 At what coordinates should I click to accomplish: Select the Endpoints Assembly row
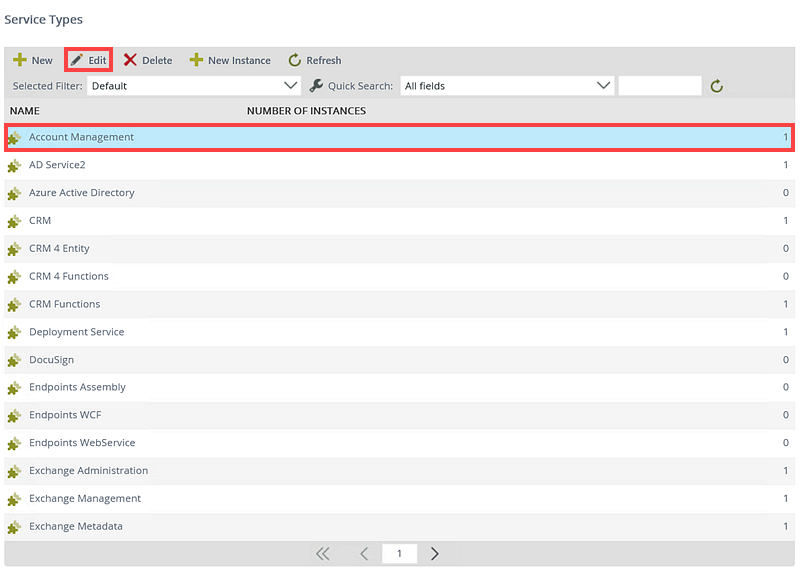(399, 387)
